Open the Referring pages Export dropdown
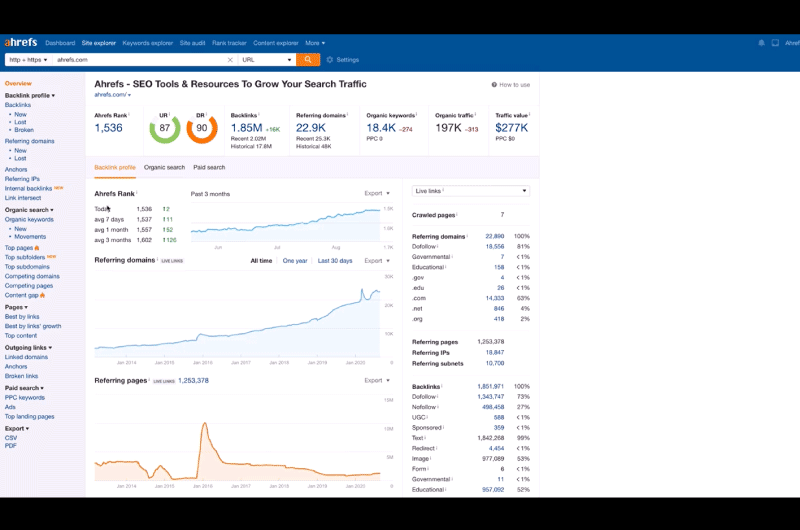The width and height of the screenshot is (800, 530). (x=377, y=381)
